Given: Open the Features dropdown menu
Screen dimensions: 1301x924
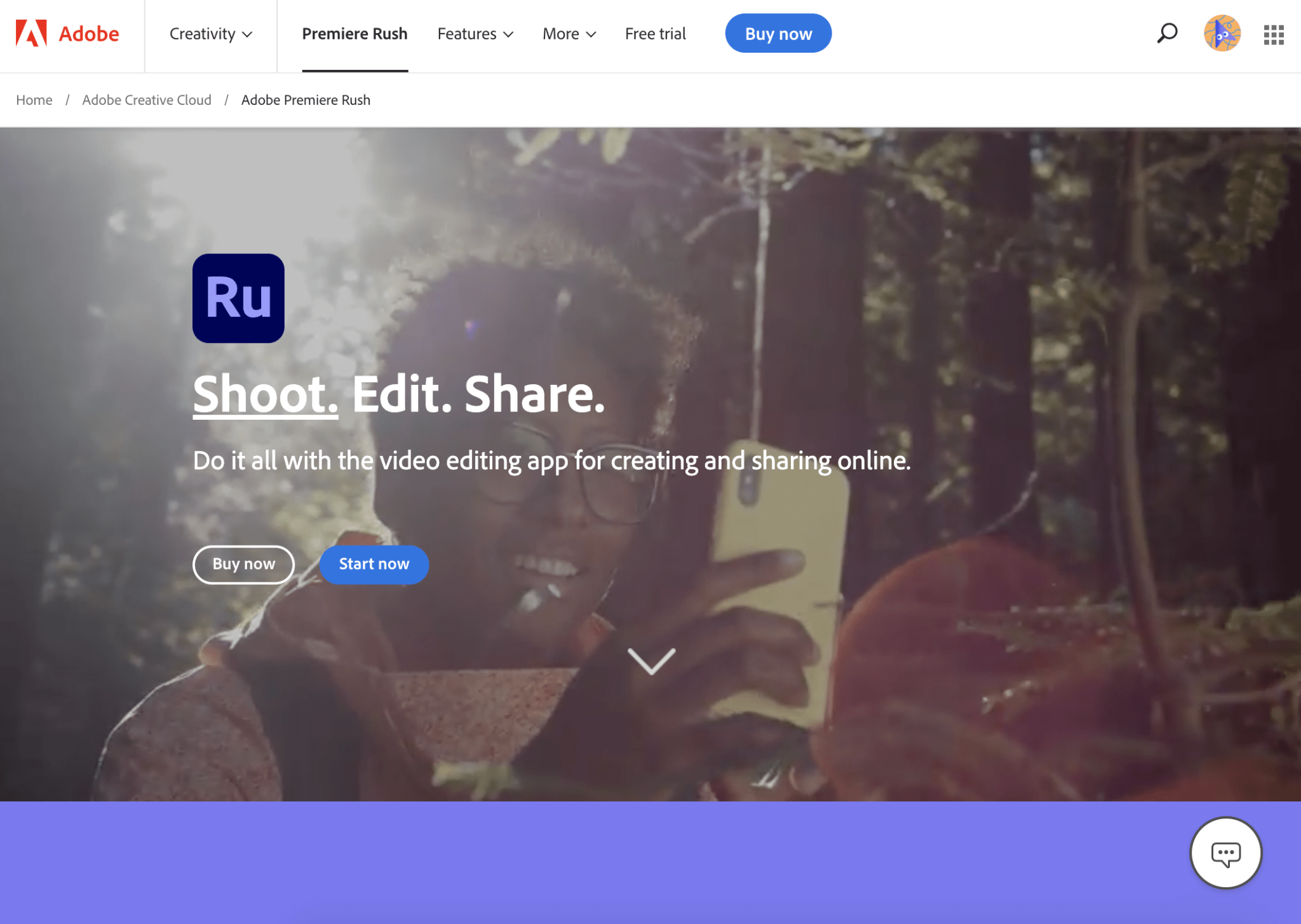Looking at the screenshot, I should (x=475, y=34).
